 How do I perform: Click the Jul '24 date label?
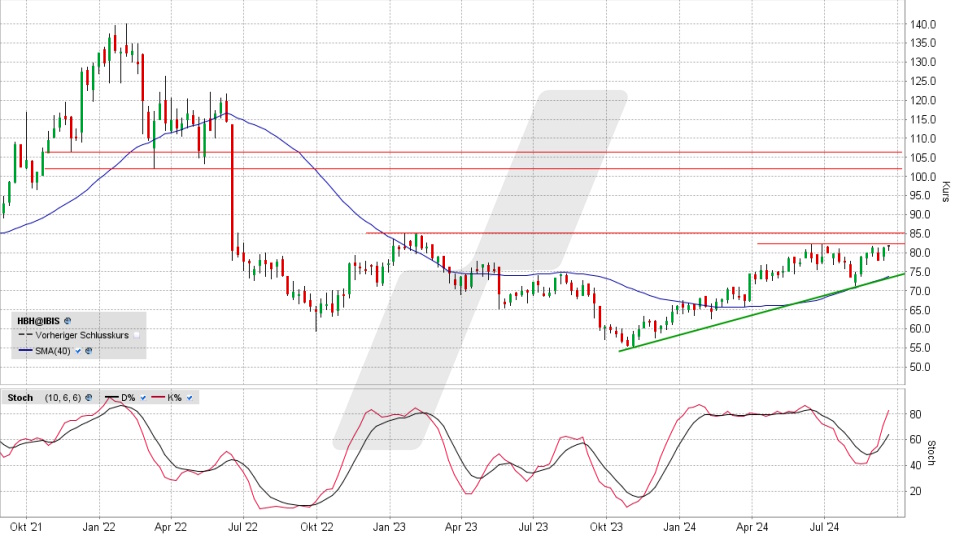[824, 527]
